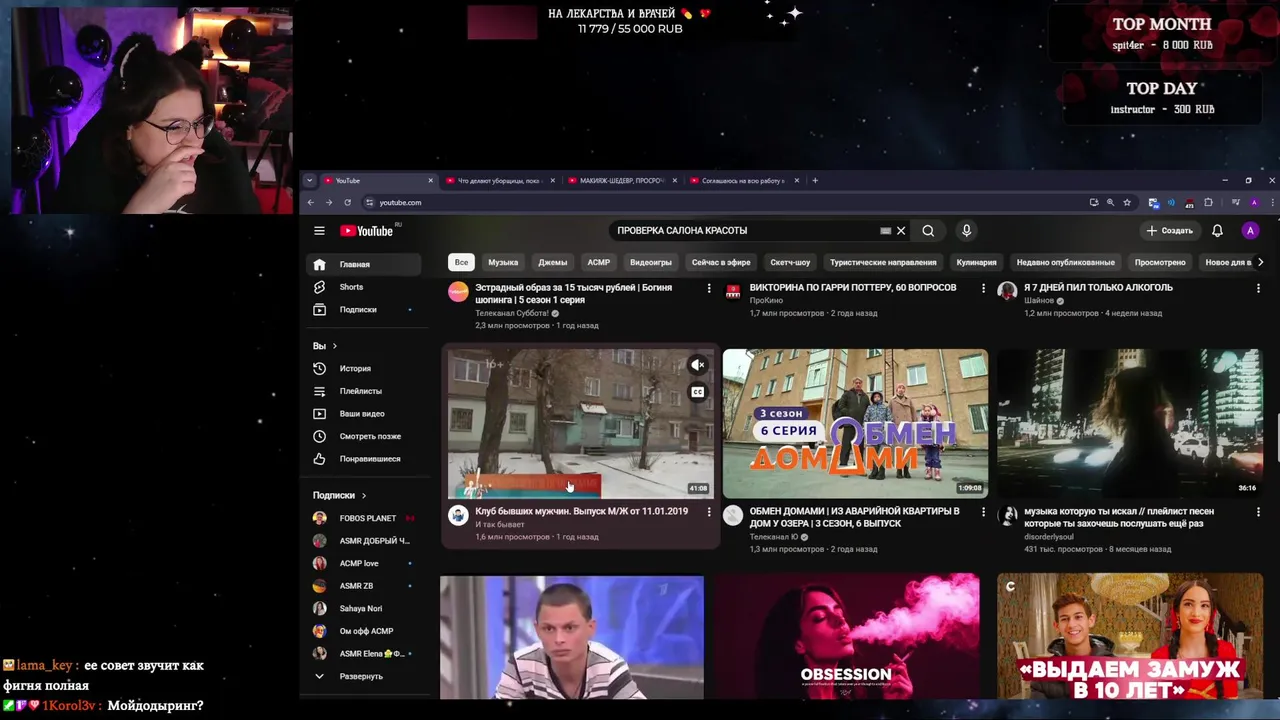Open the browser tab list dropdown arrow

point(310,181)
